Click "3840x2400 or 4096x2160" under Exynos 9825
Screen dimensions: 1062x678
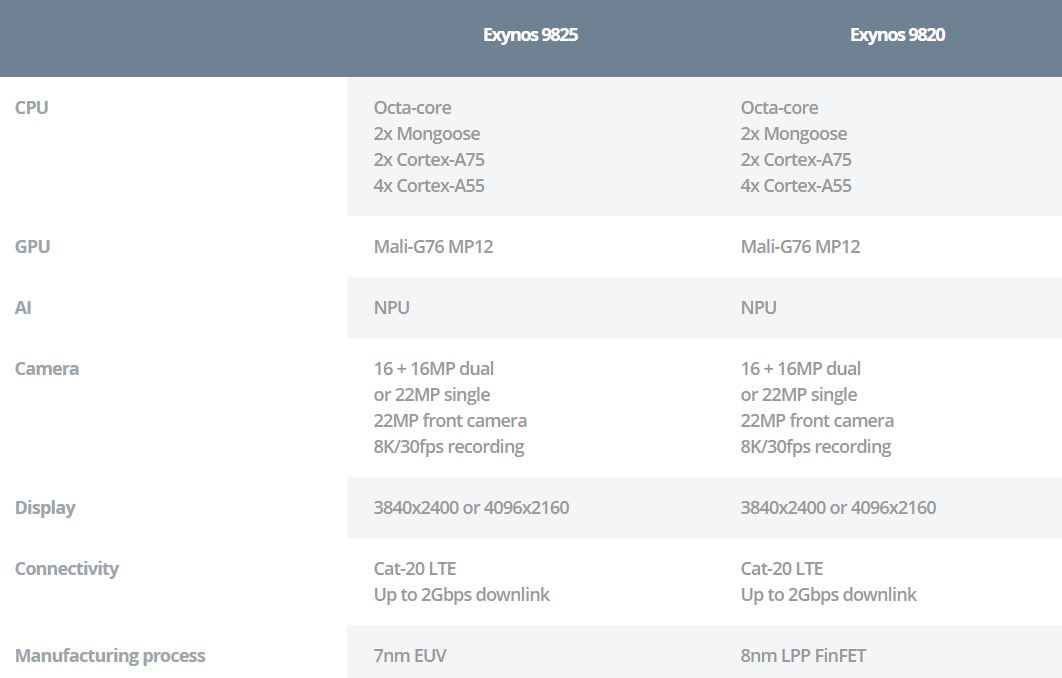click(471, 508)
